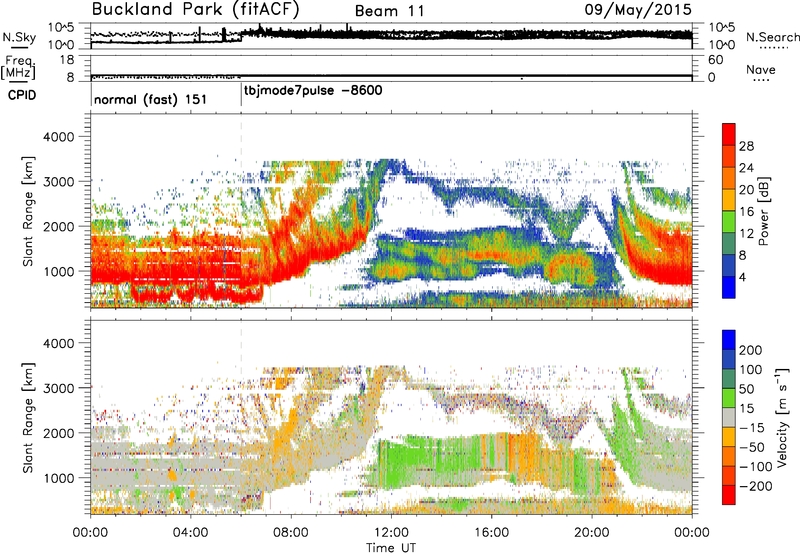Pick the bright blue bottom segment of the power colorbar

729,287
